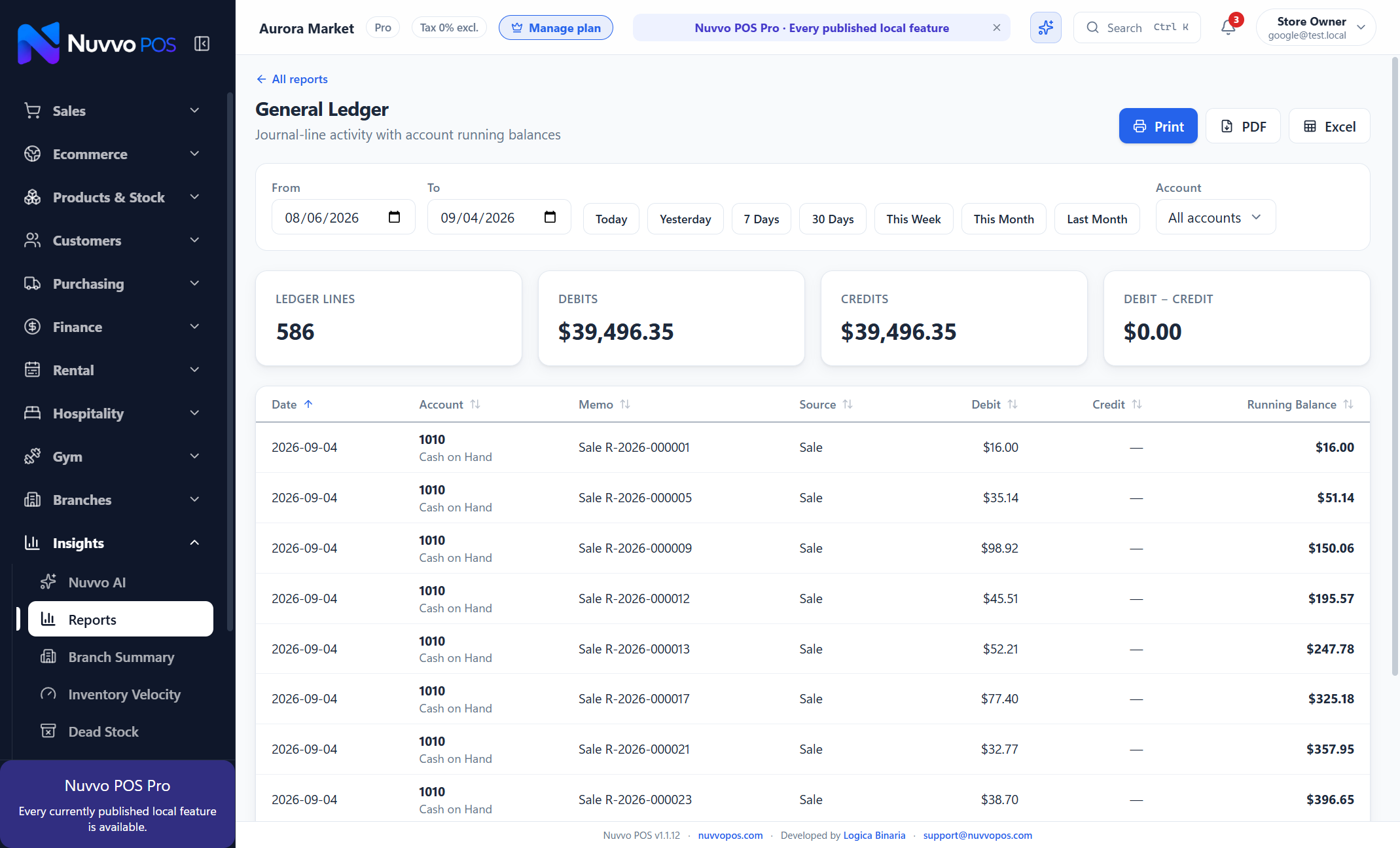Open the Rental menu item
Screen dimensions: 1400x848
[x=113, y=370]
